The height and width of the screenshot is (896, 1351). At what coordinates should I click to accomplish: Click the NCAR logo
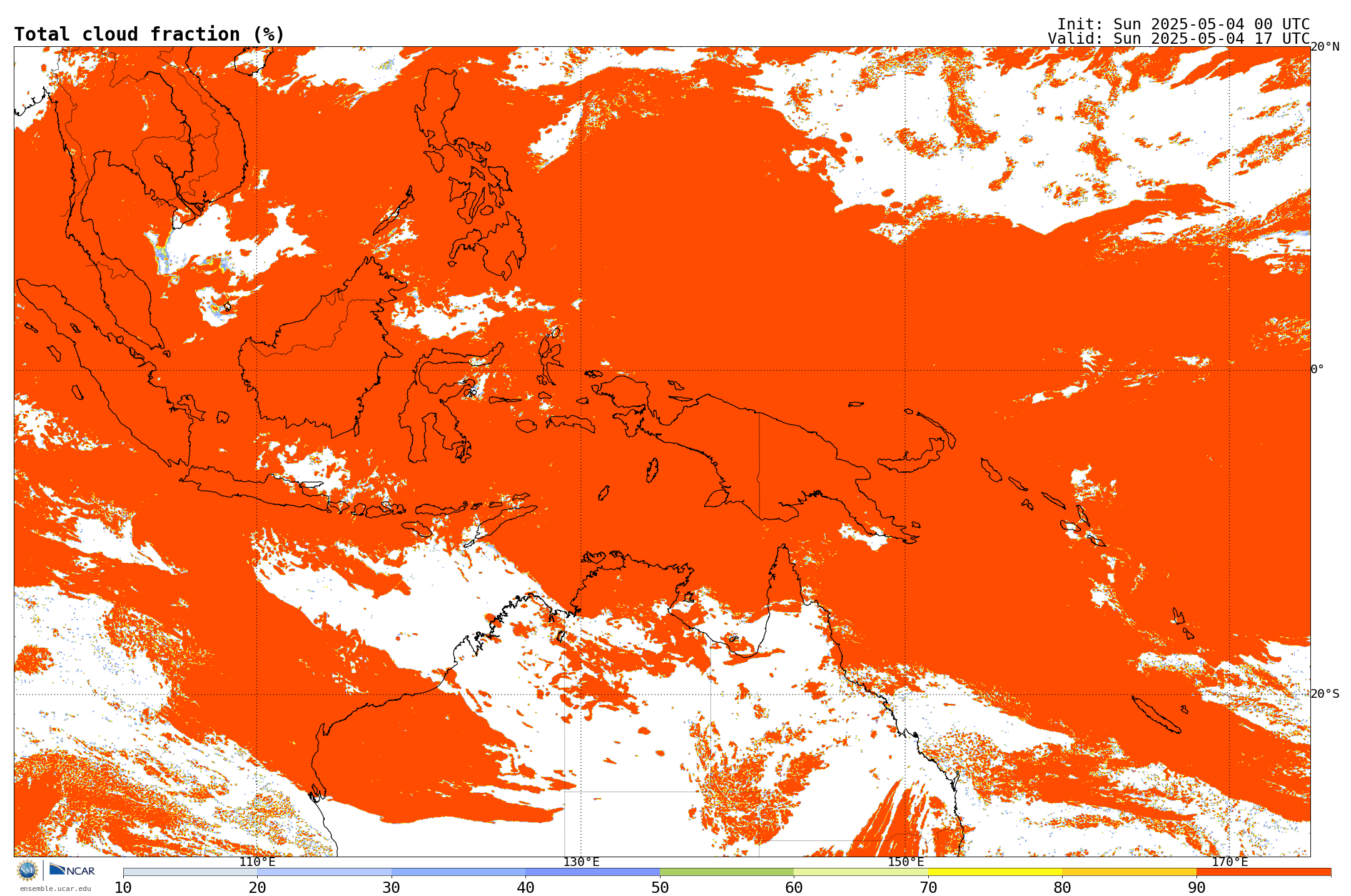72,870
